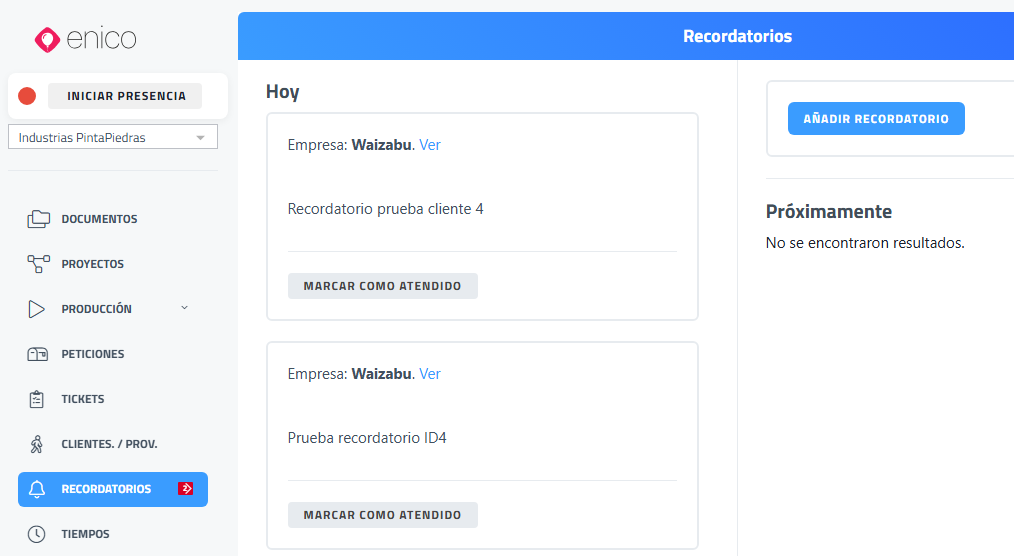Image resolution: width=1014 pixels, height=556 pixels.
Task: Mark 'Recordatorio prueba cliente 4' as atendido
Action: 382,286
